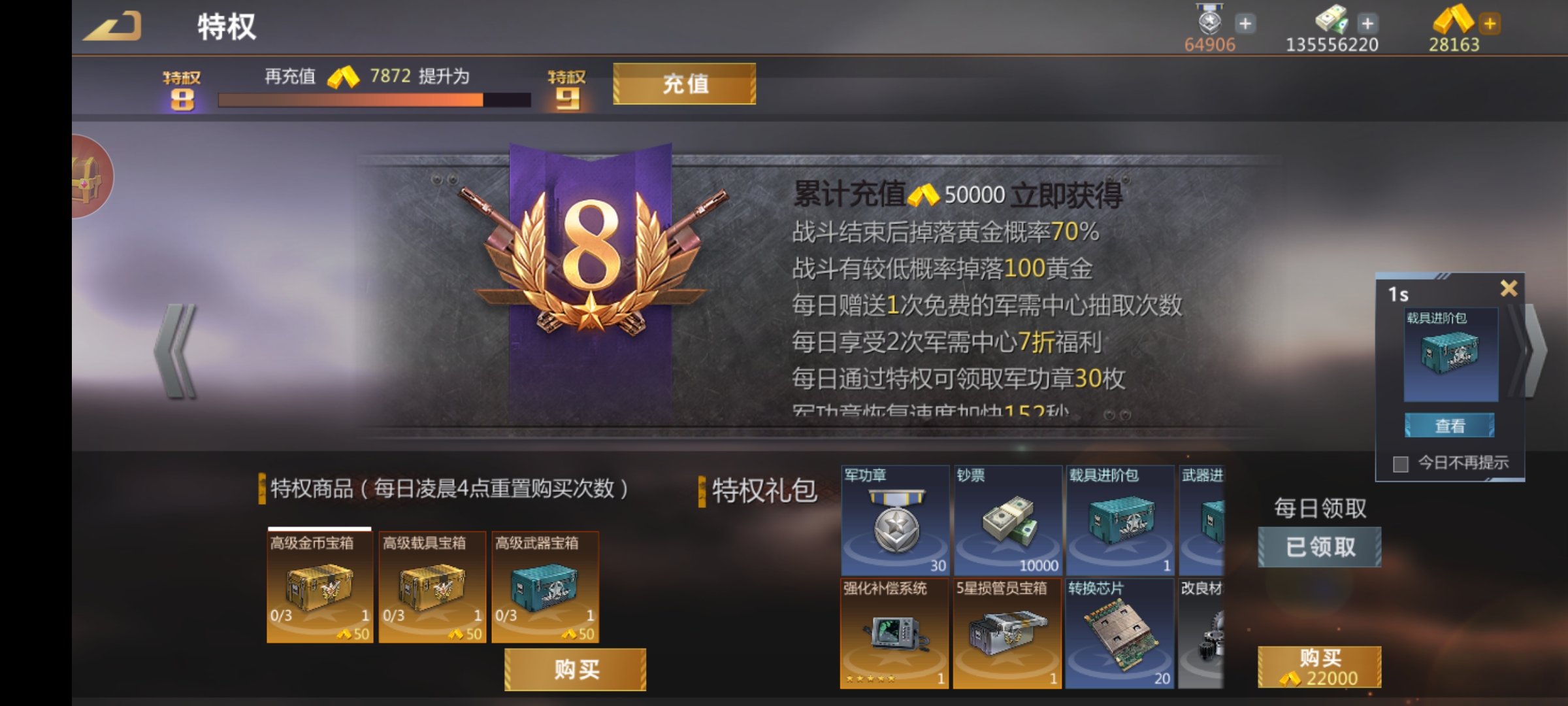Select the 高级武器宝箱 teal crate
1568x706 pixels.
(x=545, y=586)
